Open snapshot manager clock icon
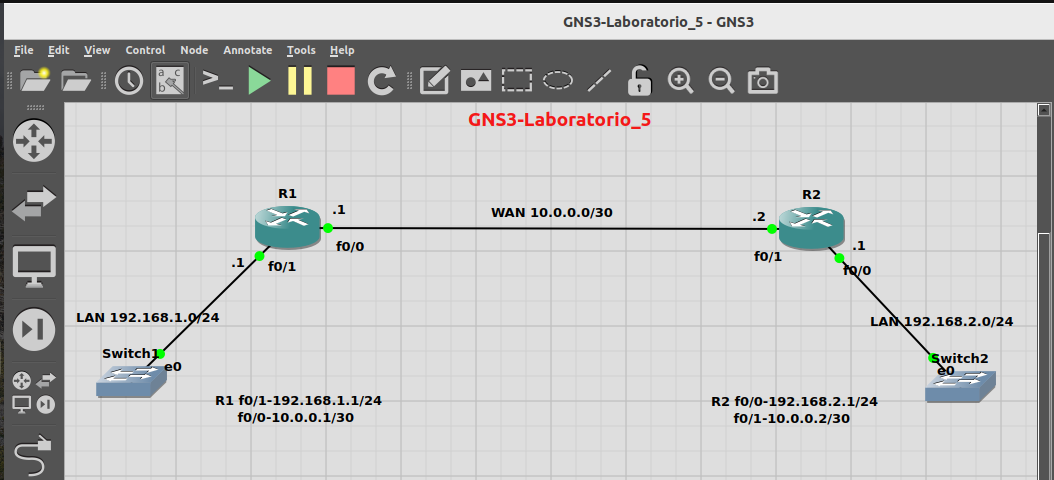Screen dimensions: 1054x480 point(128,81)
